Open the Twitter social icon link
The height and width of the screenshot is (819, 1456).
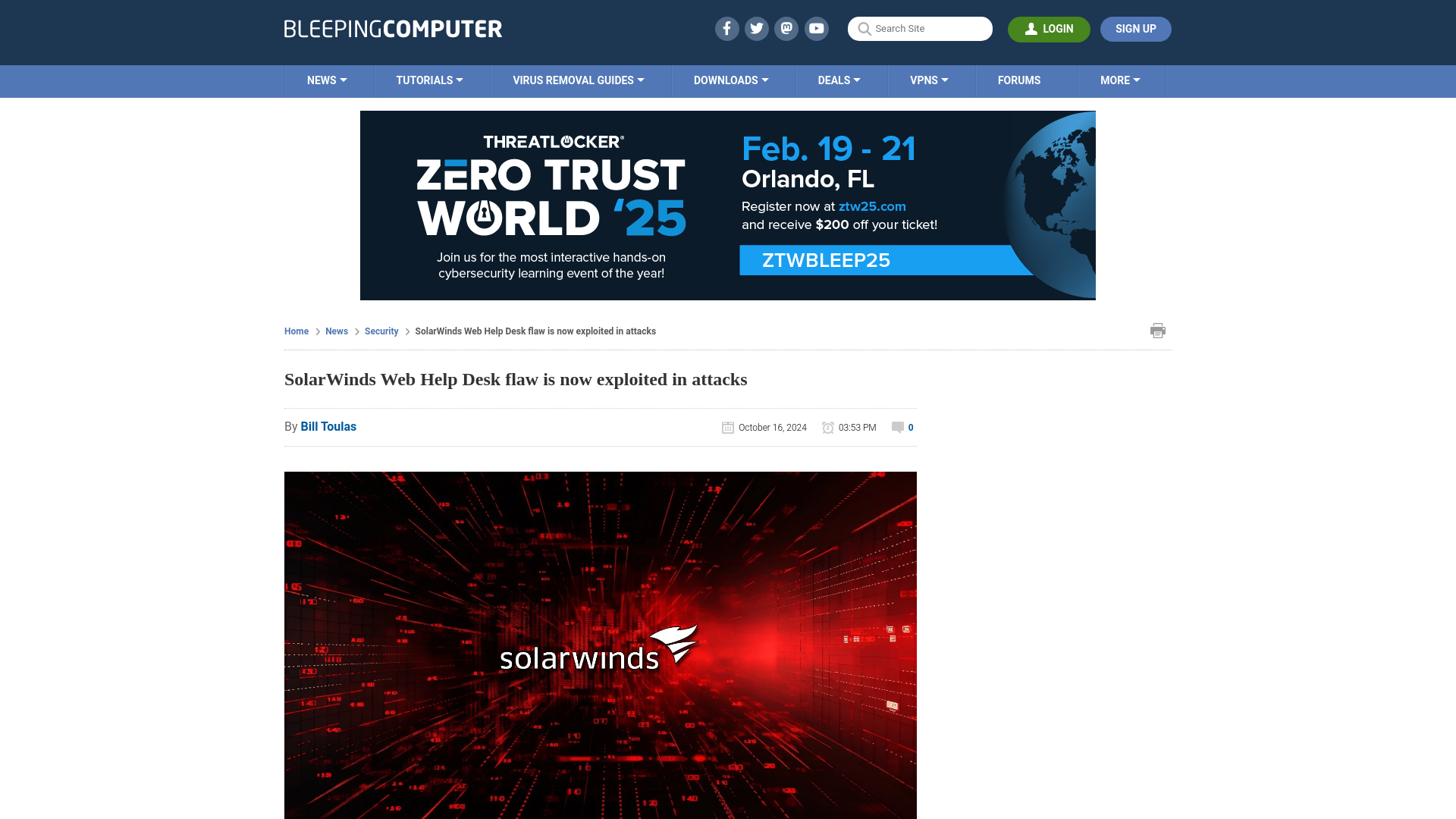pos(757,29)
